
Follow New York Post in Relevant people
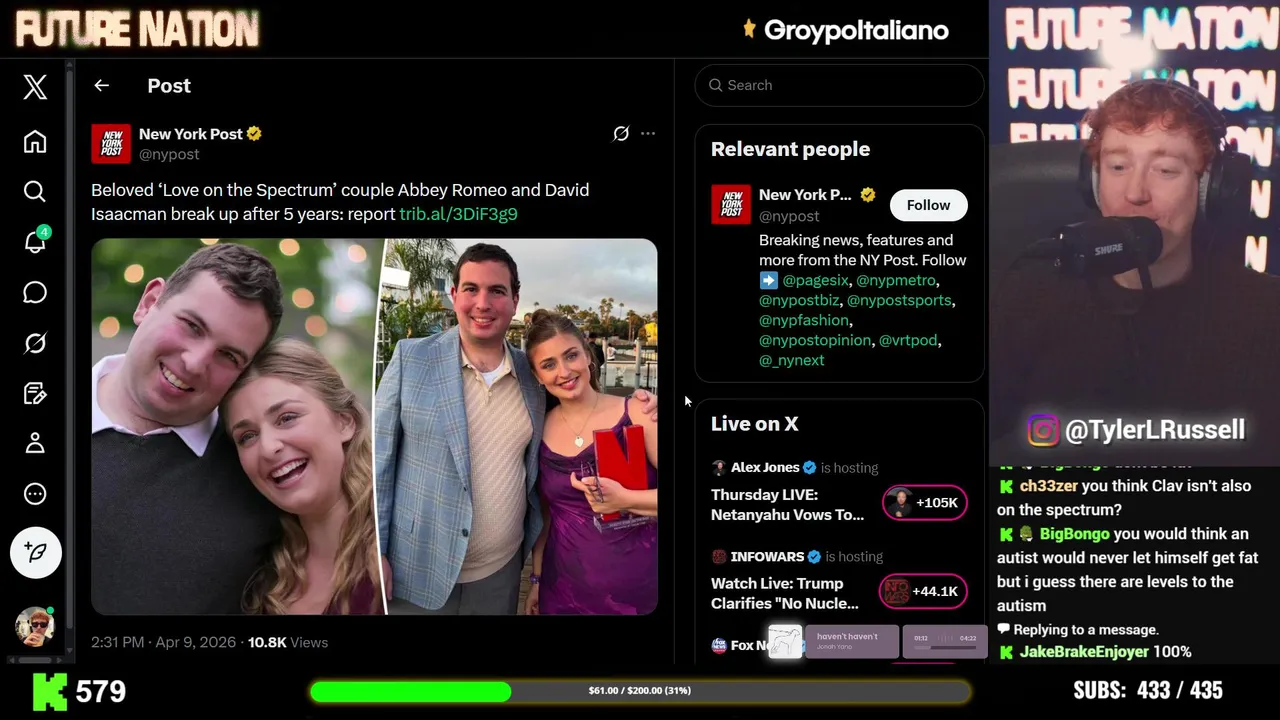928,205
